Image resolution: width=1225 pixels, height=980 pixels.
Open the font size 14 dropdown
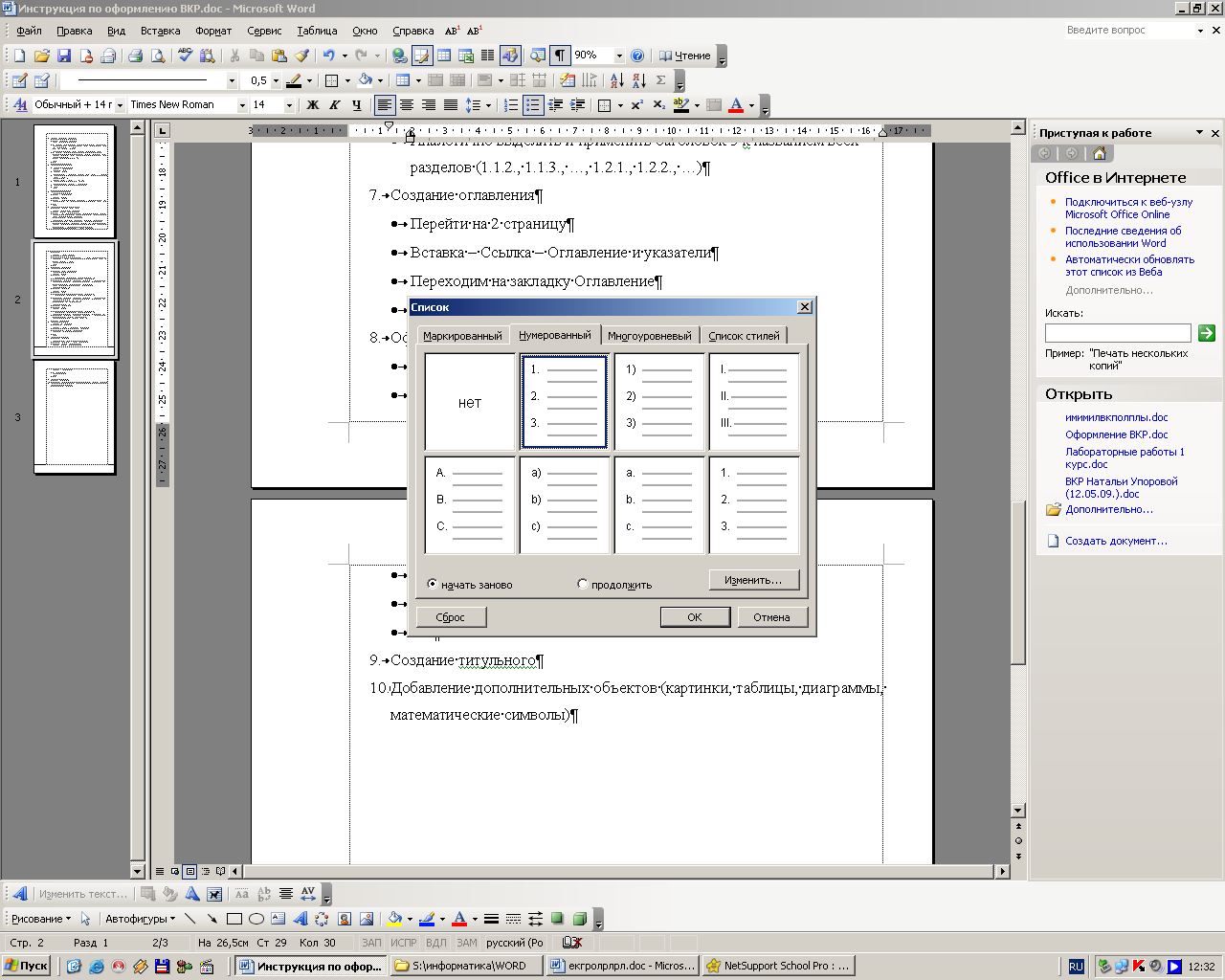289,105
